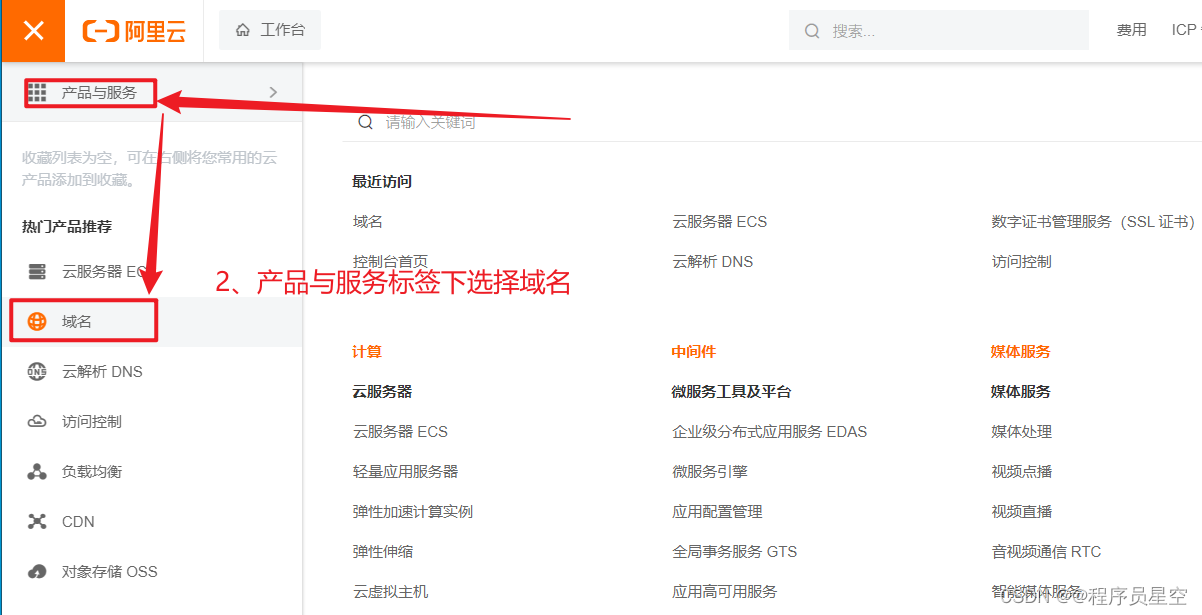
Task: Click the home icon next to 工作台
Action: point(243,30)
